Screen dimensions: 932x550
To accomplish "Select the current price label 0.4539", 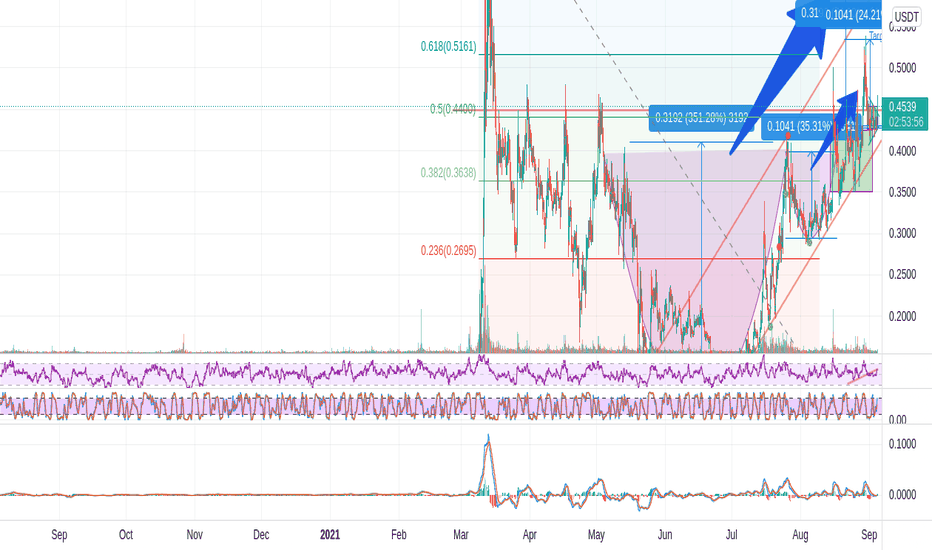I will click(x=902, y=106).
